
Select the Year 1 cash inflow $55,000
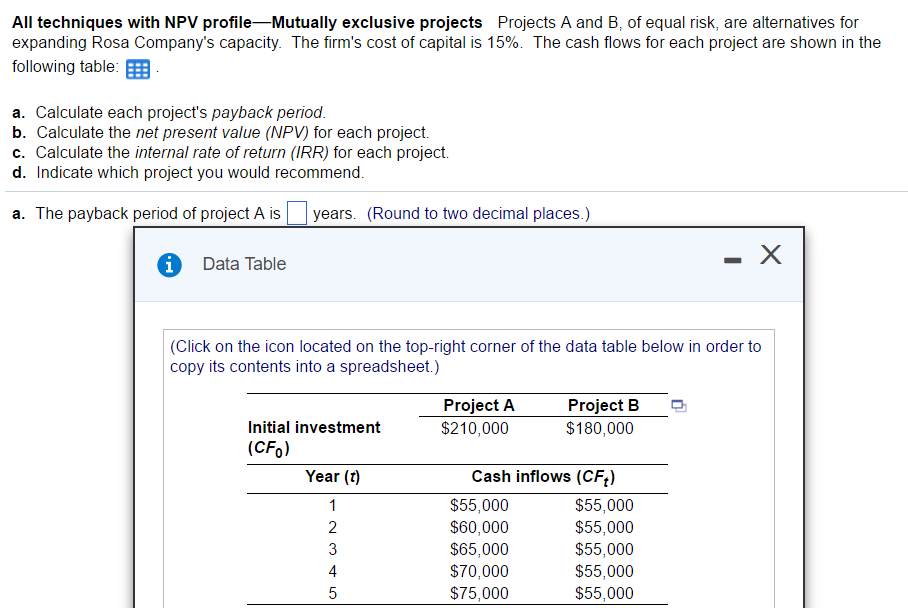(479, 505)
